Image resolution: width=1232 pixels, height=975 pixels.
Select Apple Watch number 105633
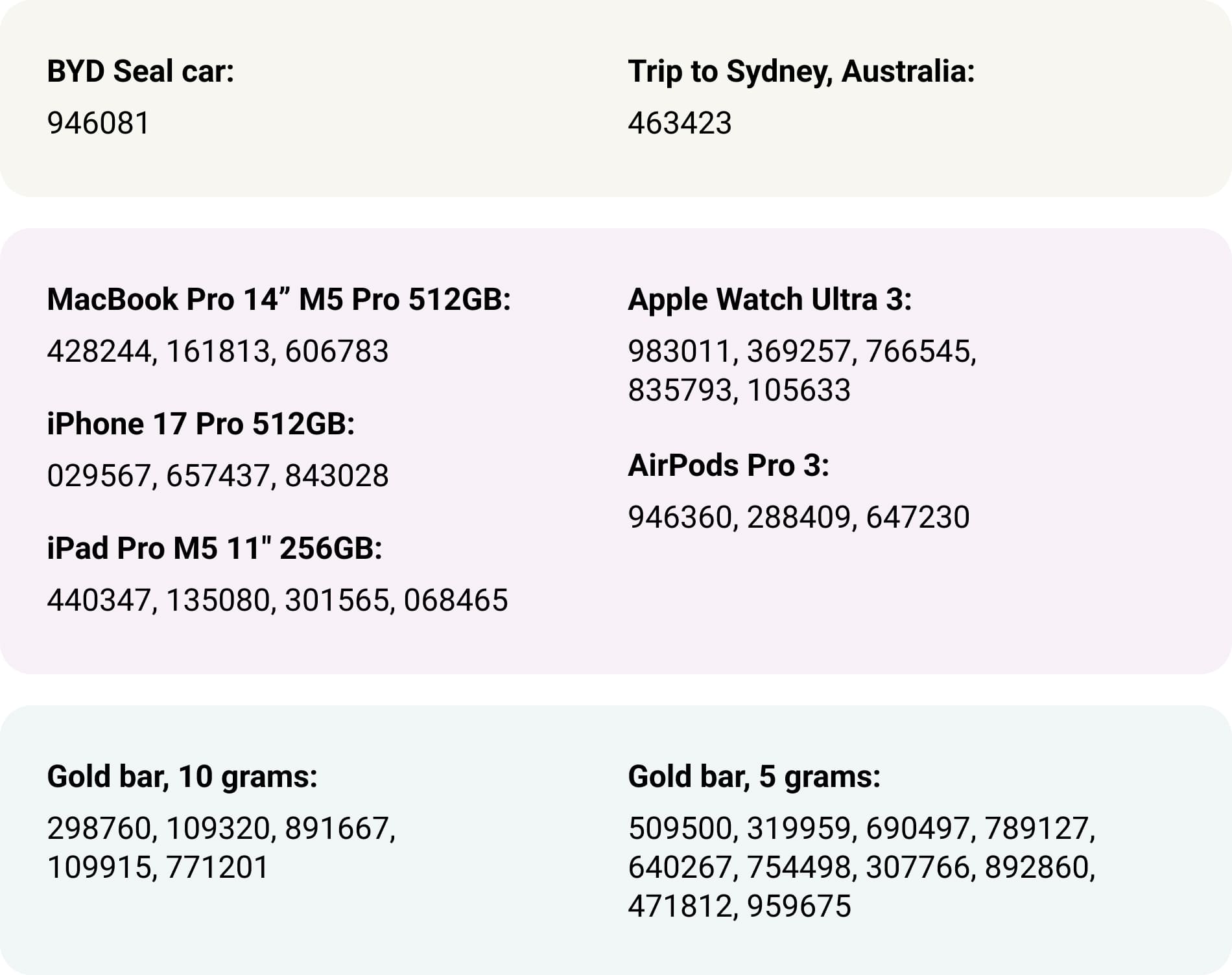798,390
